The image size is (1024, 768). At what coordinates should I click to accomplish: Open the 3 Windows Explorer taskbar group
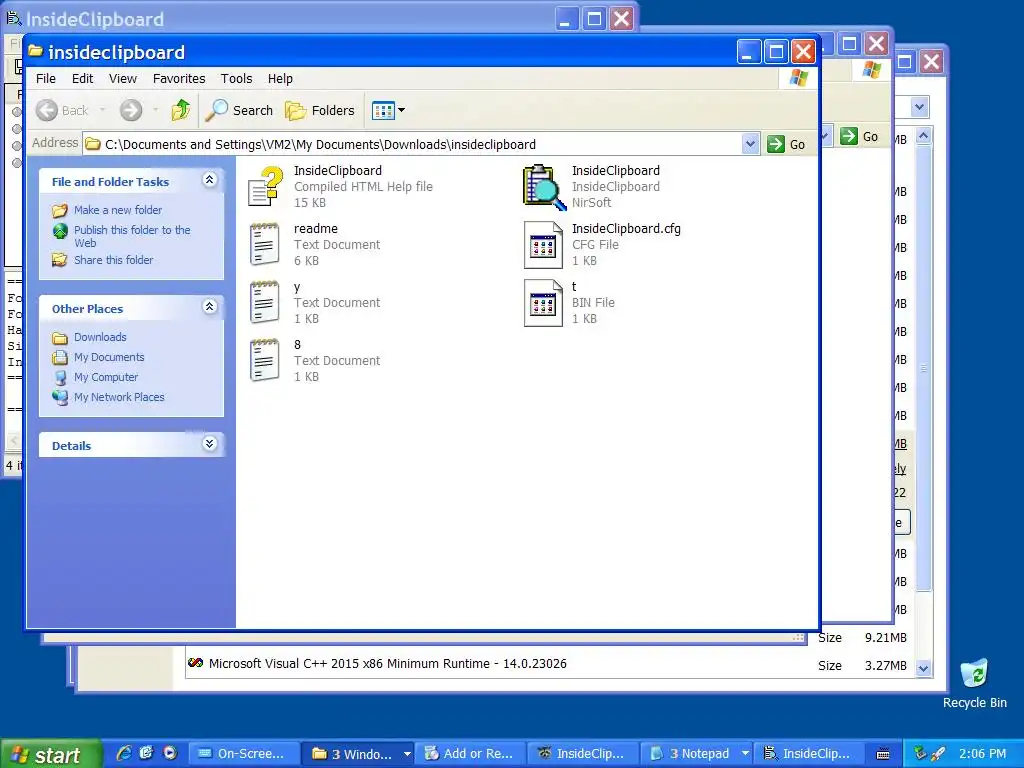(360, 754)
